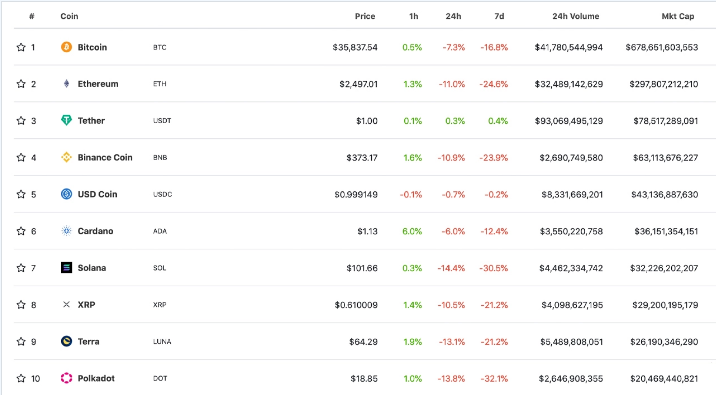Open the Ethereum coin name link
Viewport: 716px width, 395px height.
98,84
